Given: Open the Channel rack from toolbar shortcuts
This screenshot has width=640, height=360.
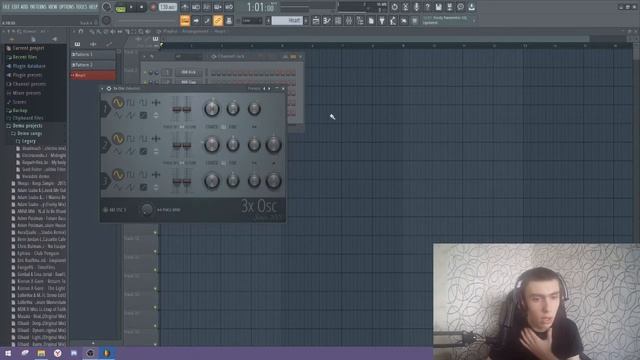Looking at the screenshot, I should click(x=338, y=20).
